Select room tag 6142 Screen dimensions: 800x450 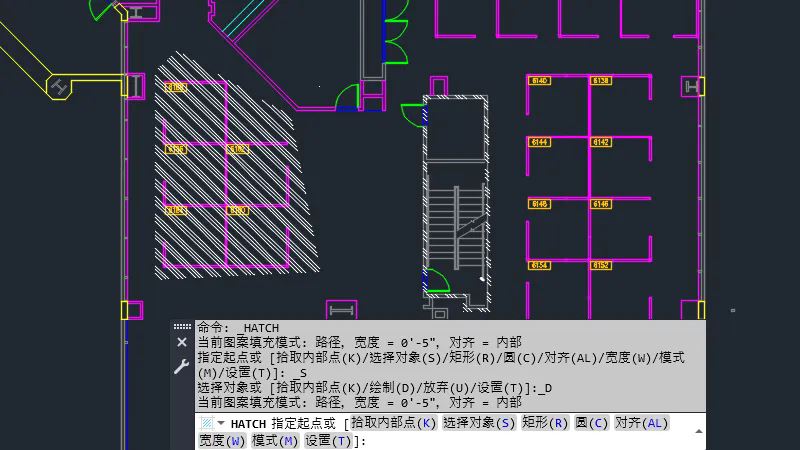point(601,142)
